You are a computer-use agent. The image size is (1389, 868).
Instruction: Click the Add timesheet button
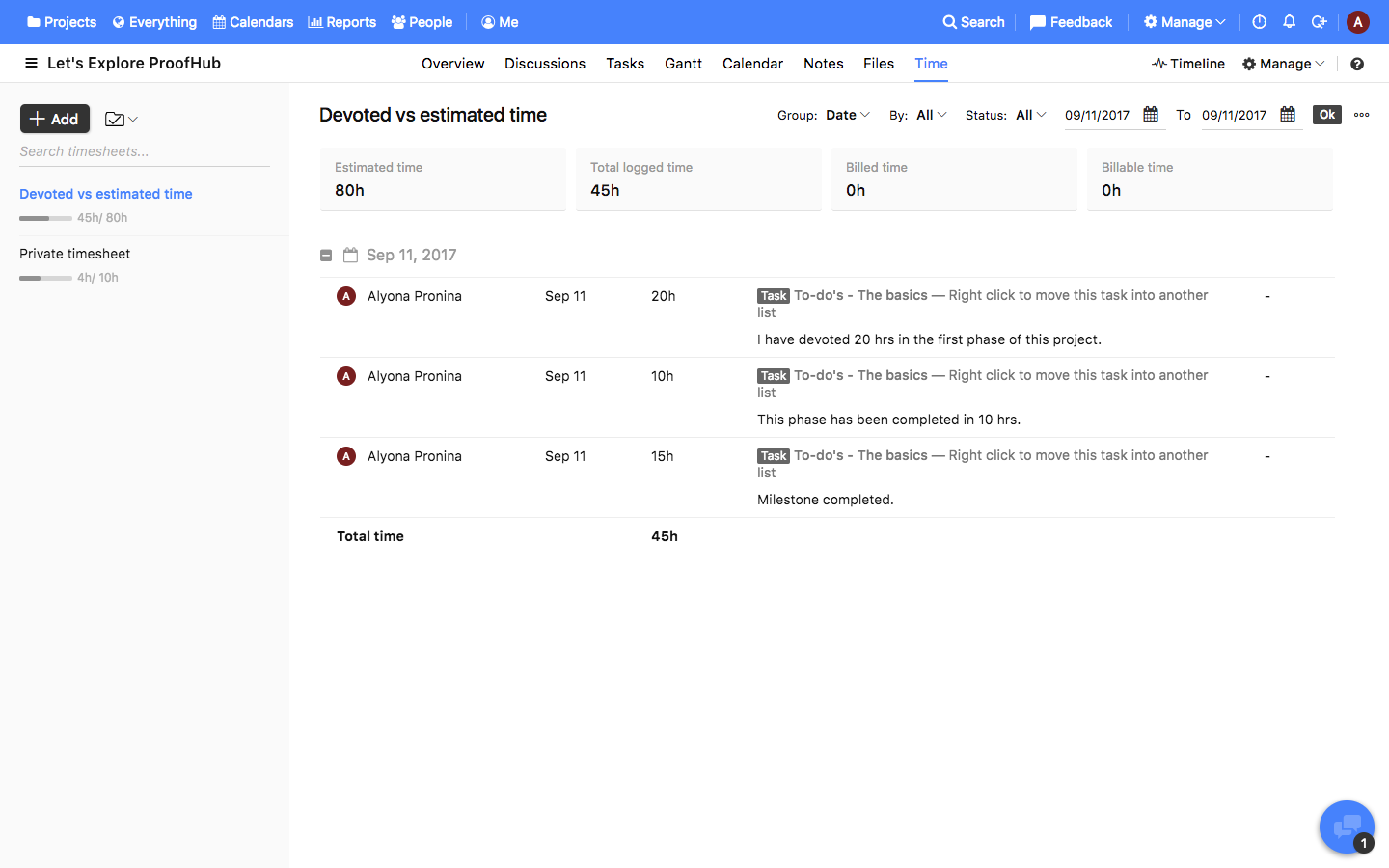(x=55, y=119)
